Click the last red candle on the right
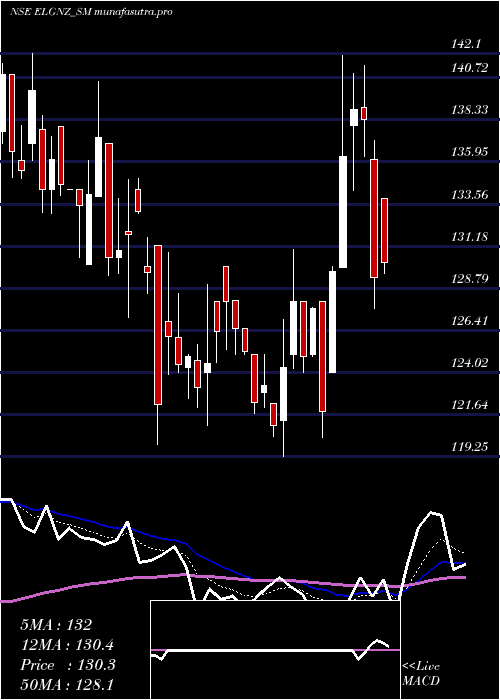 384,230
